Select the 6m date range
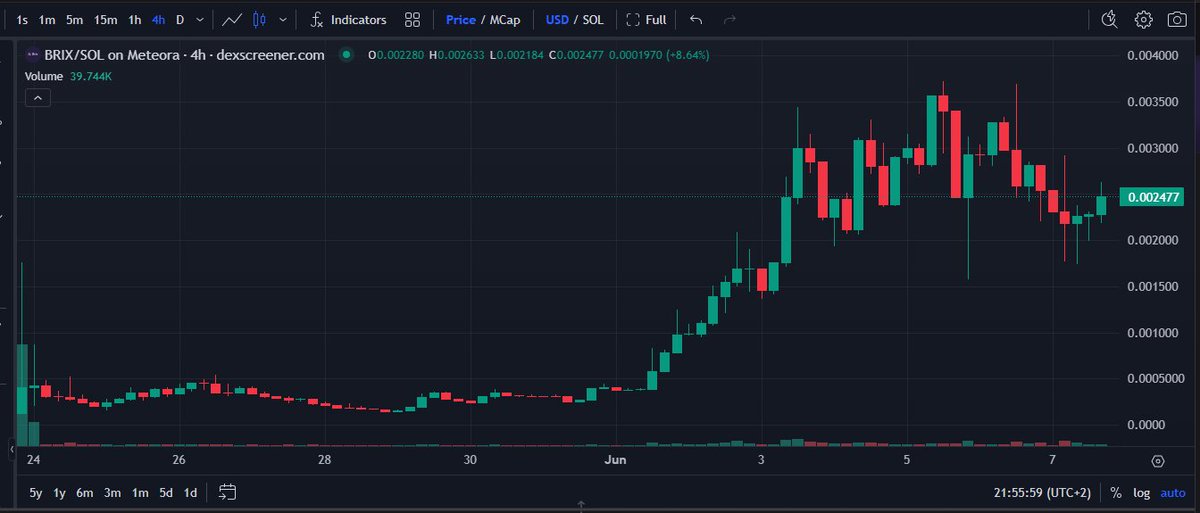The height and width of the screenshot is (513, 1200). pos(84,492)
